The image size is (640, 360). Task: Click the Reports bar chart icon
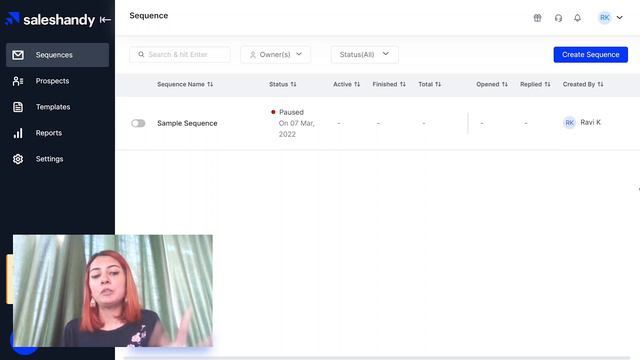(18, 133)
